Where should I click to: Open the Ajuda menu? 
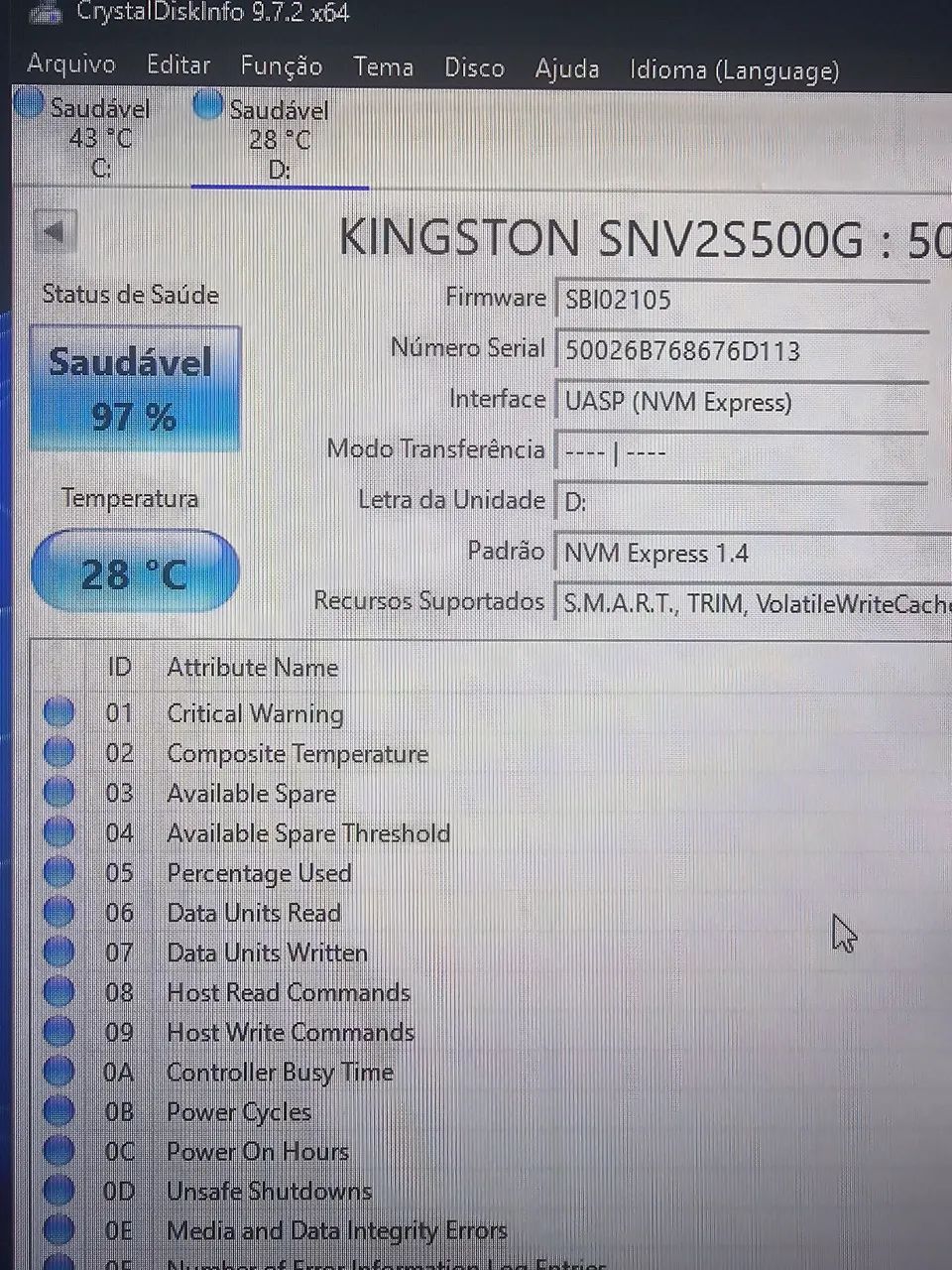click(x=567, y=69)
